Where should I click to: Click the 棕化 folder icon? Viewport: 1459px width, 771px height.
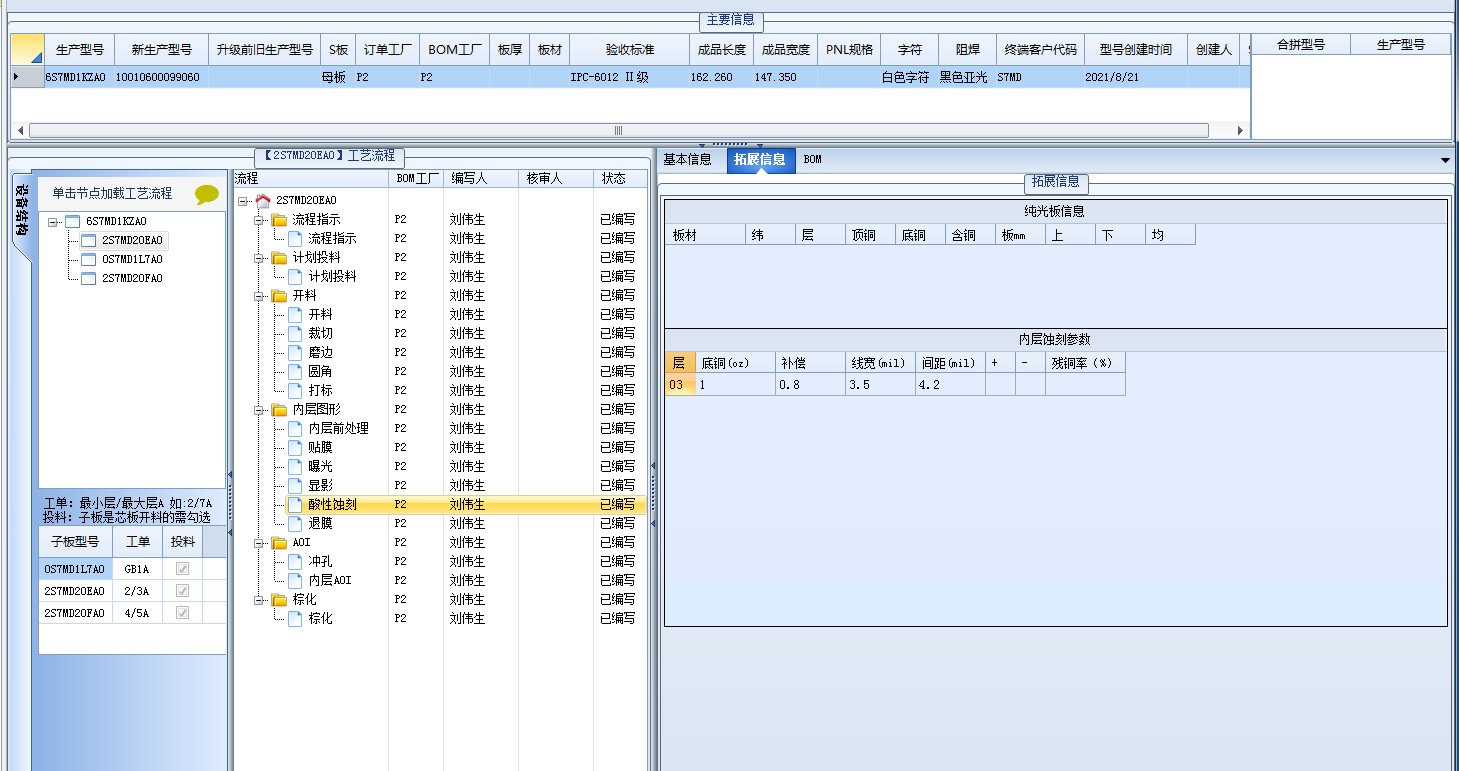click(x=279, y=600)
